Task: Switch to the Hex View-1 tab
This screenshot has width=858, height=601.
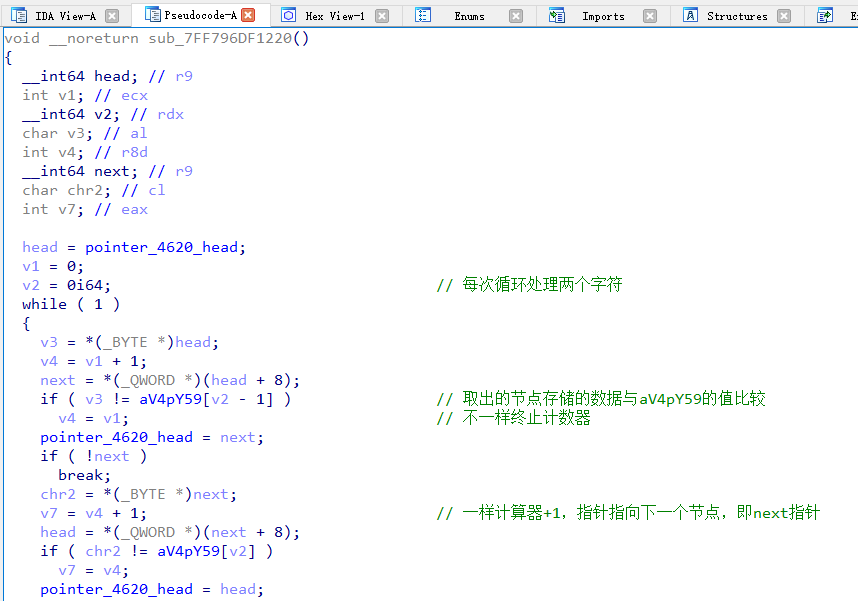Action: pos(335,16)
